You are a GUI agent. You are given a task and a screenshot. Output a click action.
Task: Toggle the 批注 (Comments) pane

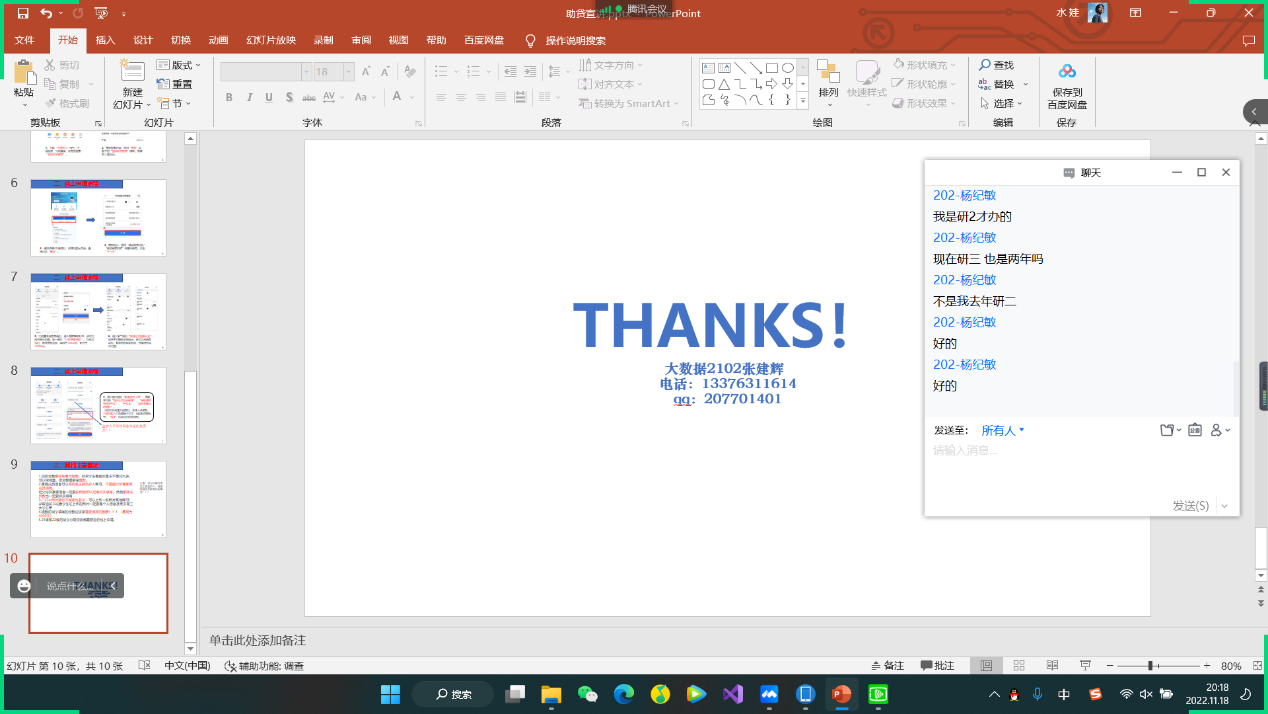coord(938,666)
